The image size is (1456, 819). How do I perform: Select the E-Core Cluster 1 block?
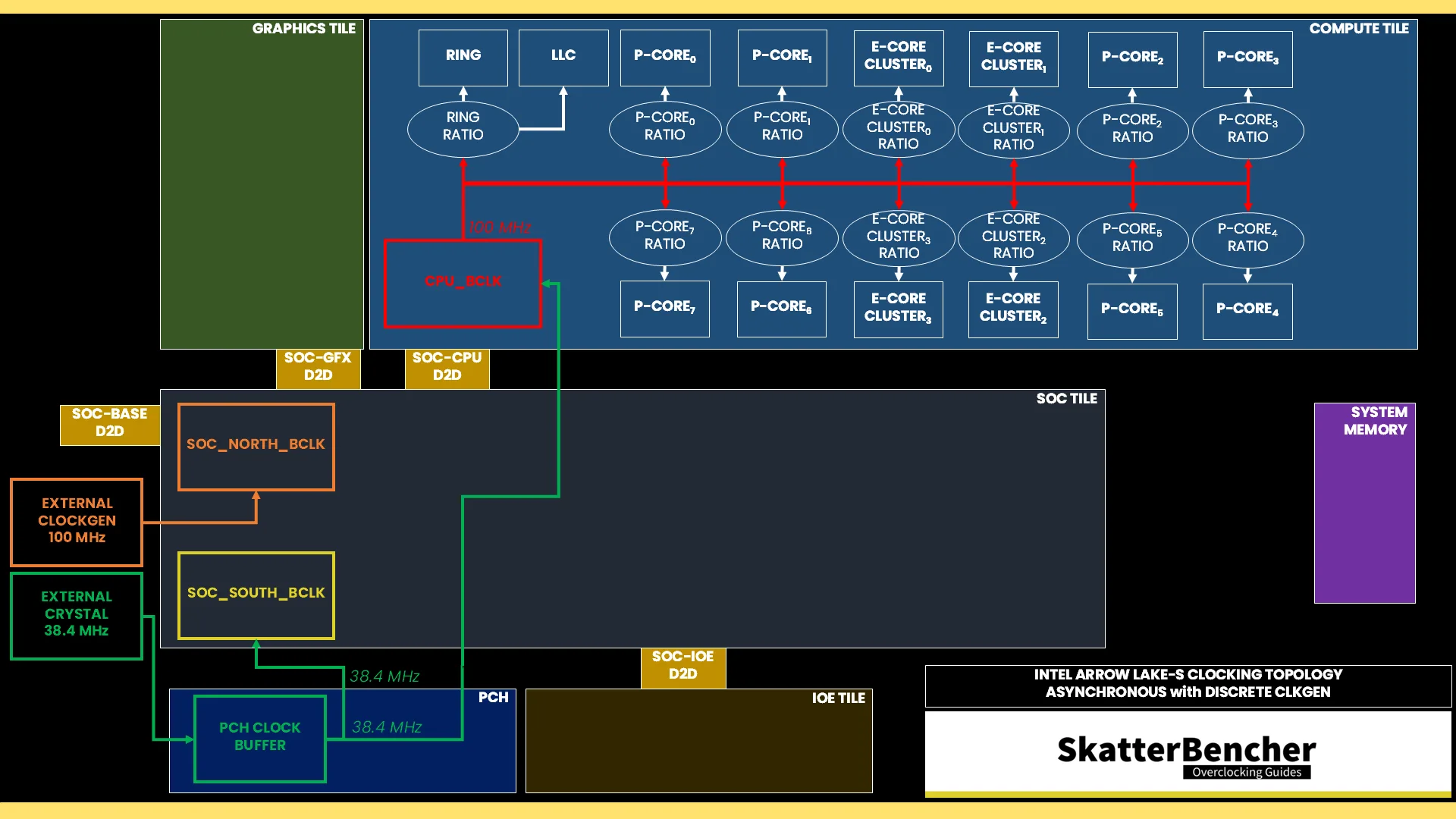point(1014,58)
